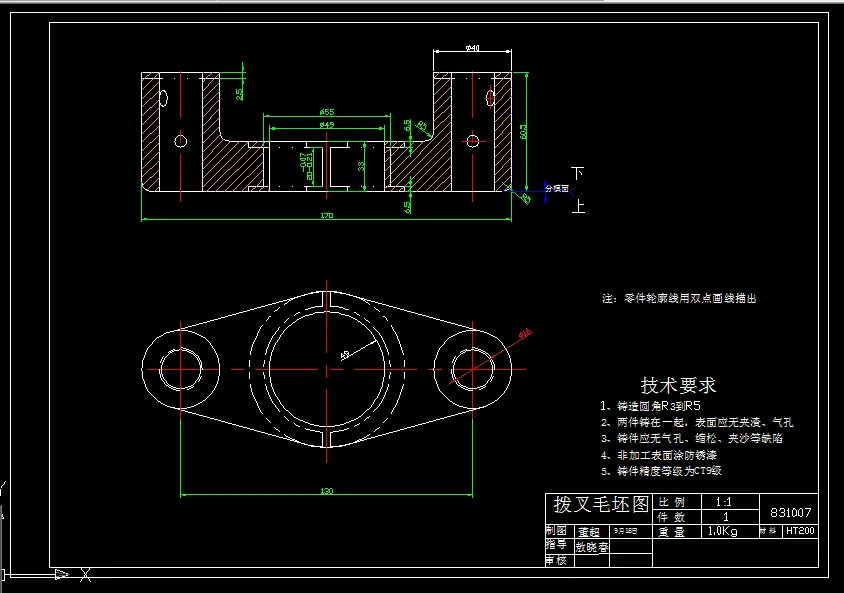The image size is (844, 593).
Task: Select requirement 4 非加工表面涂防锈漆
Action: 658,455
